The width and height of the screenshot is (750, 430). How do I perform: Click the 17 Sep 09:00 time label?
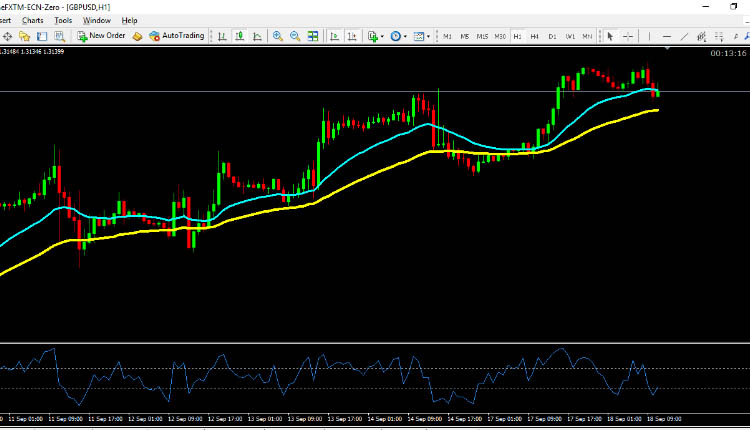pos(544,419)
